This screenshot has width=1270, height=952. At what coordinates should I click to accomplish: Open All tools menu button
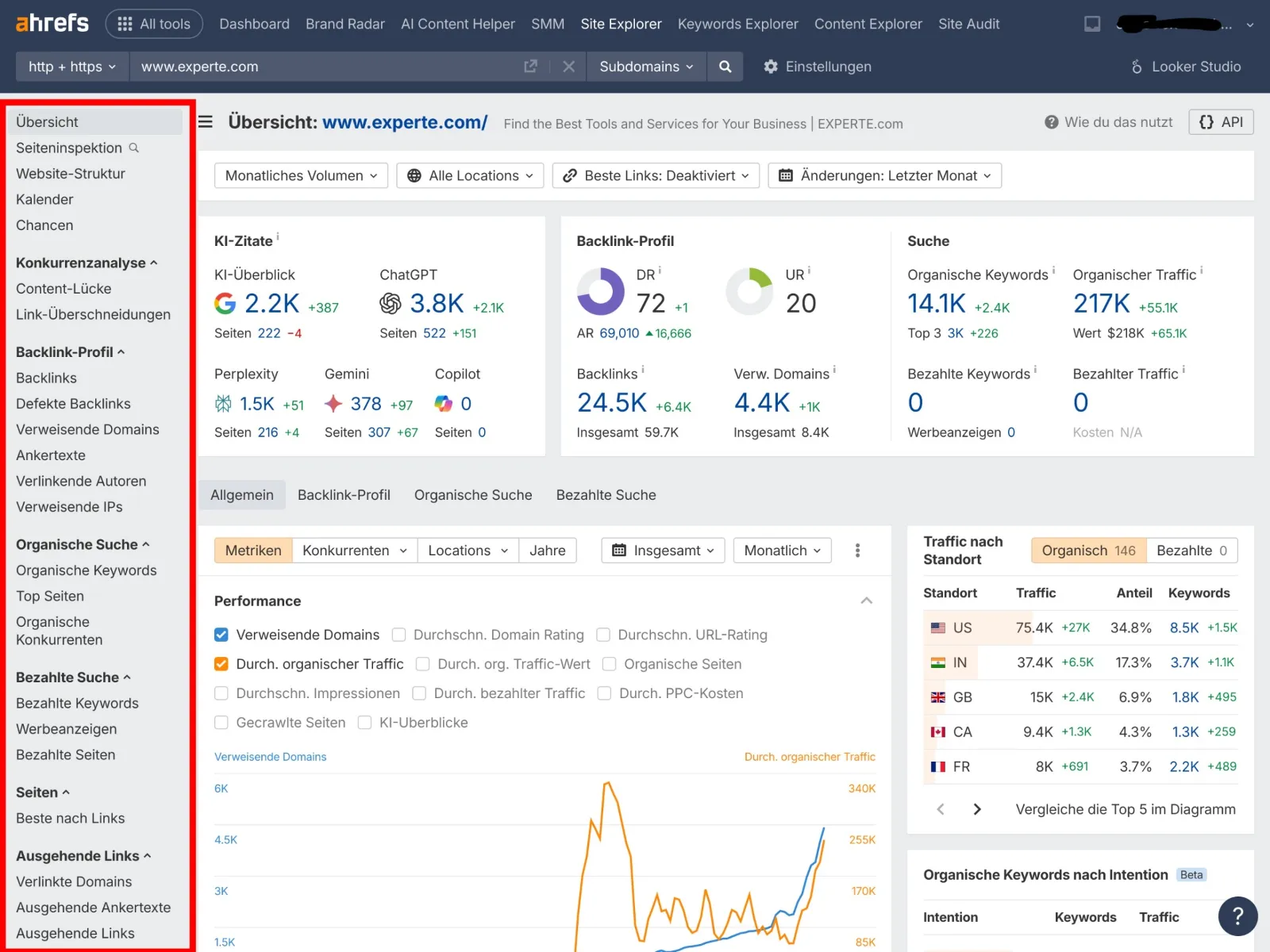(154, 24)
